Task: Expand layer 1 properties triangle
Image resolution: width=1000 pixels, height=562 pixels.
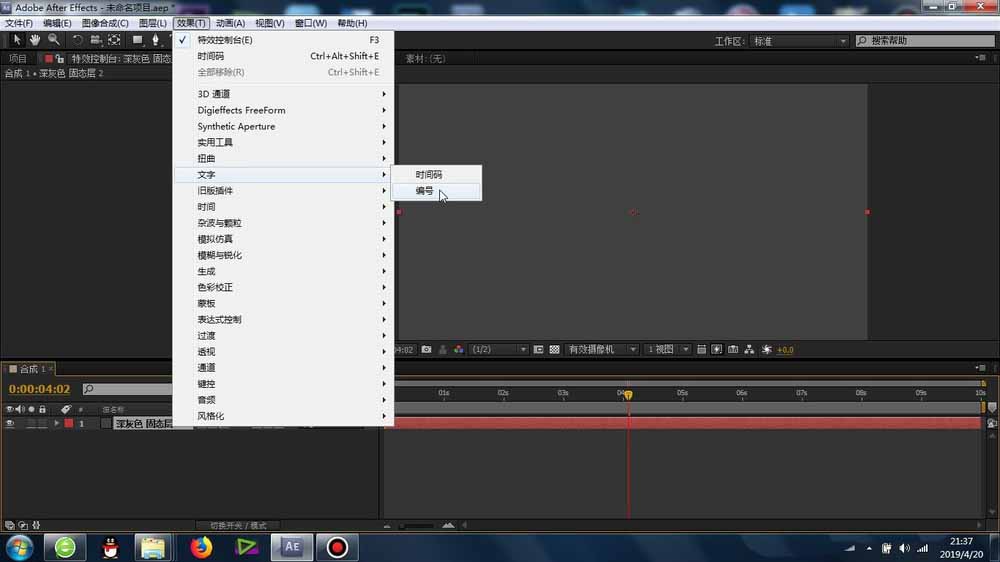Action: tap(57, 424)
